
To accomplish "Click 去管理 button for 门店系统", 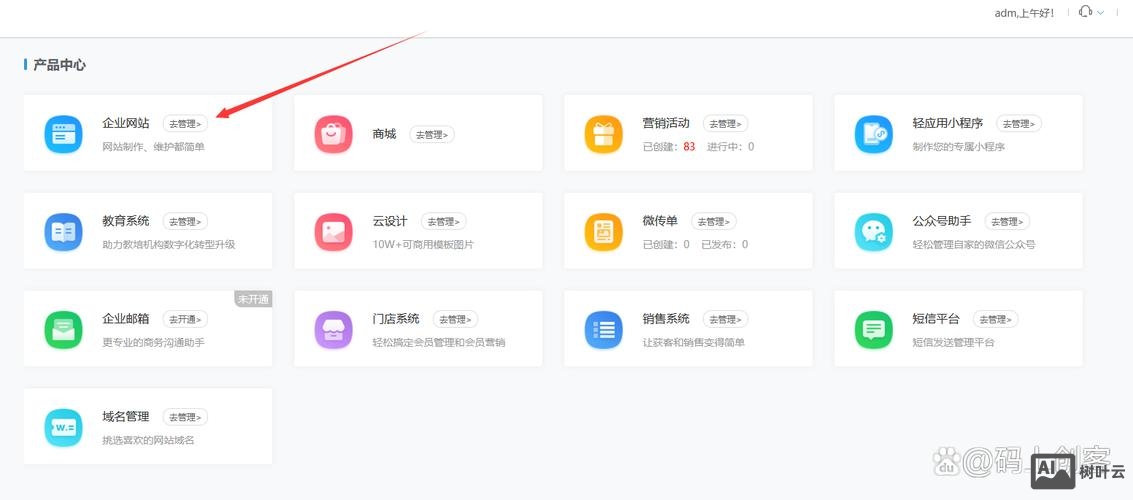I will point(455,319).
